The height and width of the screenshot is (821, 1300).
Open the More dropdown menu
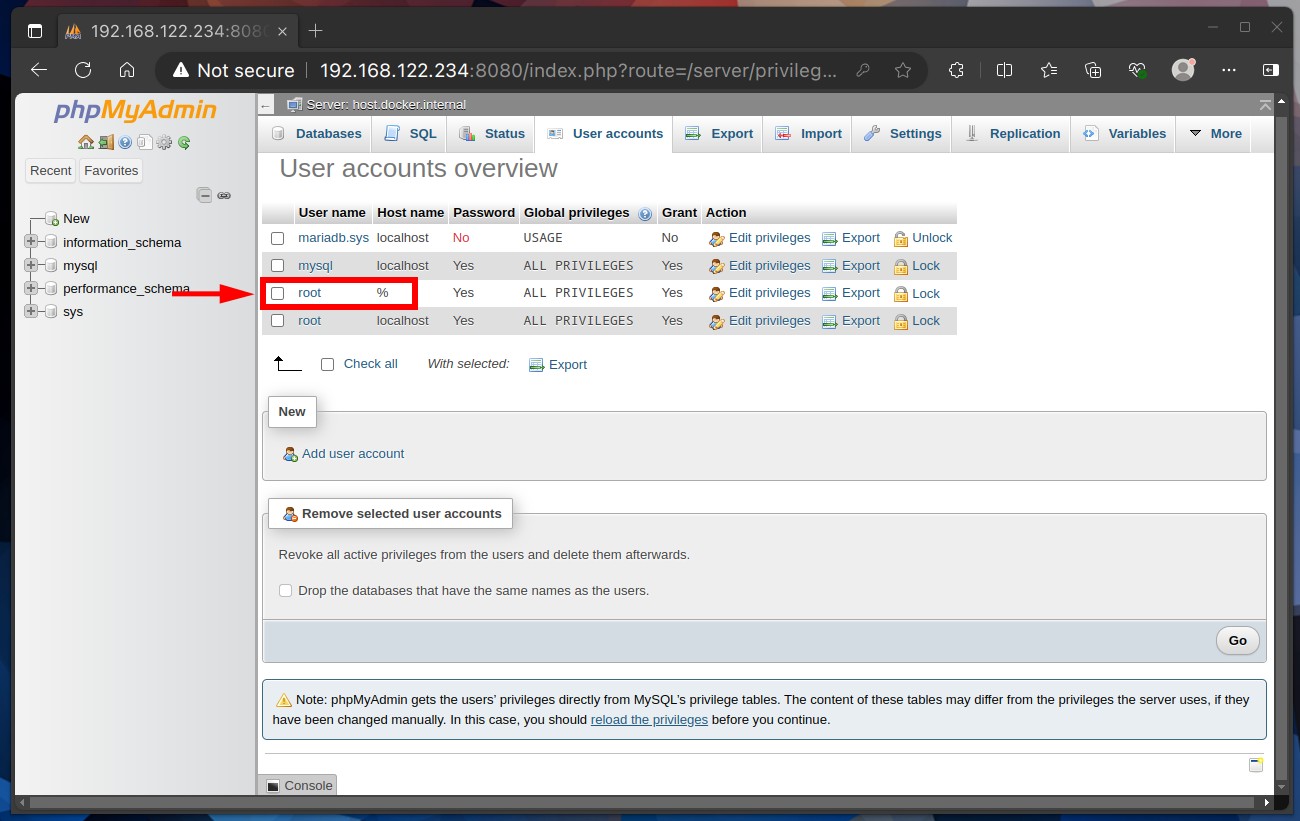(1214, 134)
